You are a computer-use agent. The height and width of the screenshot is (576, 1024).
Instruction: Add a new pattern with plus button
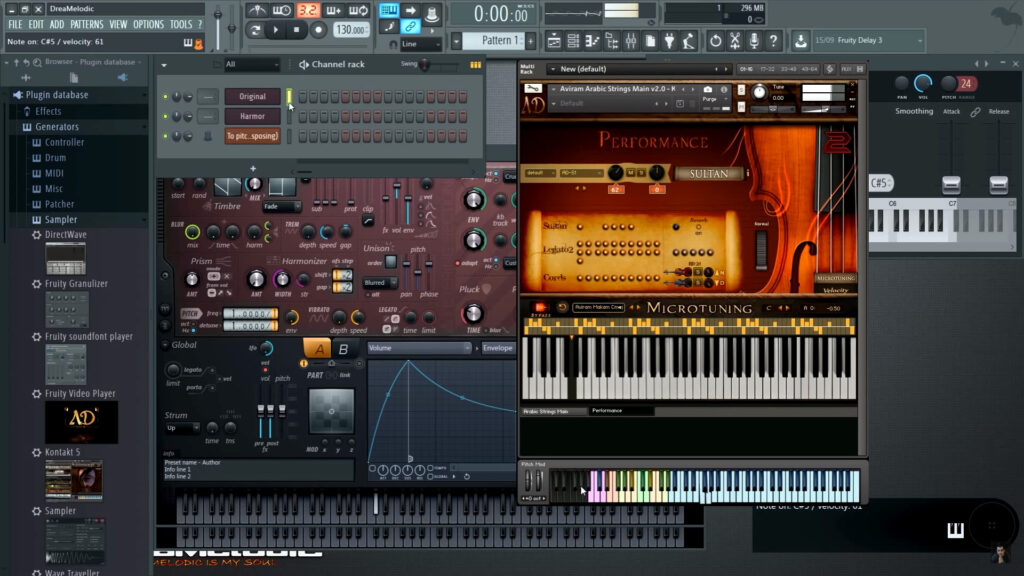click(531, 40)
